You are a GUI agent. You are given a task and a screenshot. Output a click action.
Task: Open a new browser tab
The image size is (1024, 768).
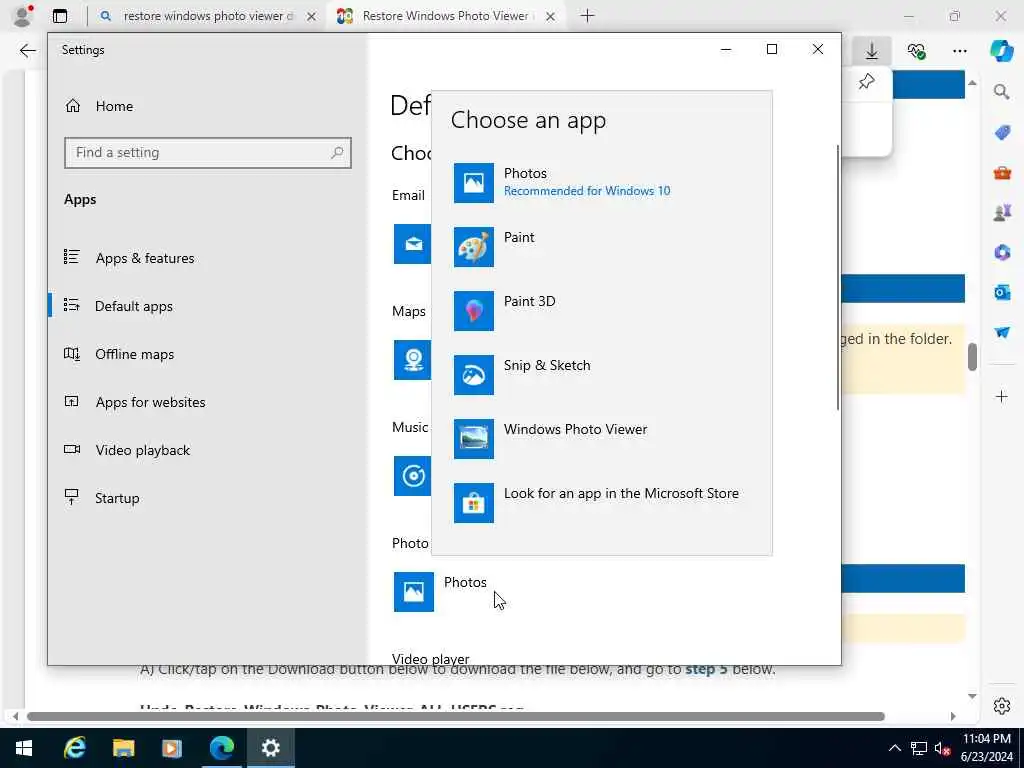587,16
